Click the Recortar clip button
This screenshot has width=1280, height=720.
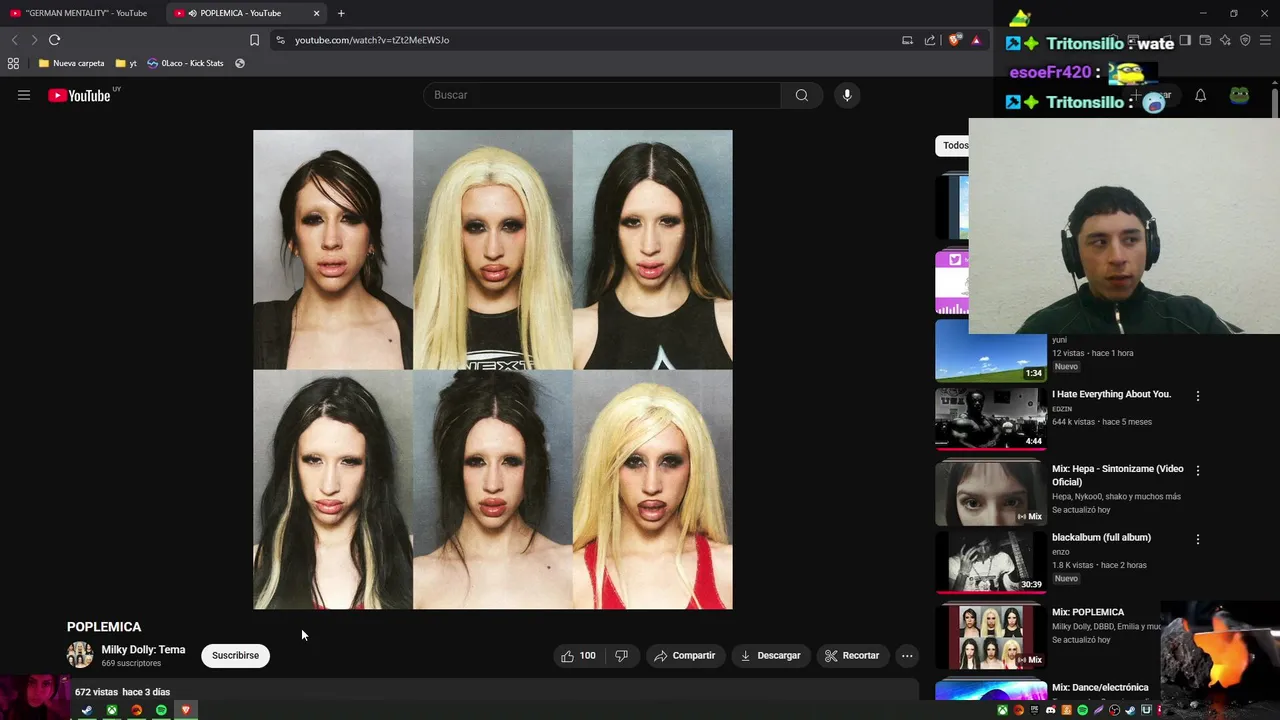click(x=852, y=656)
